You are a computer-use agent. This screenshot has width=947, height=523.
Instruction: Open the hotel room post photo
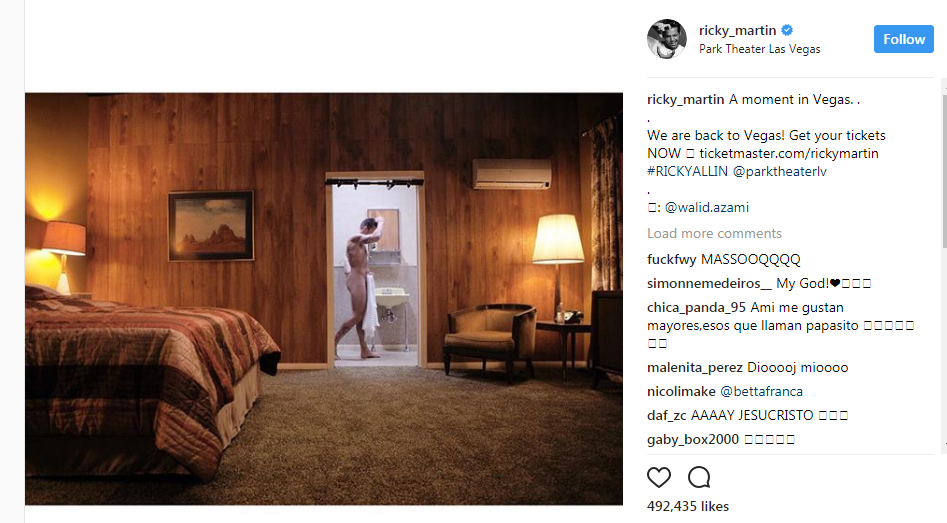[x=324, y=299]
